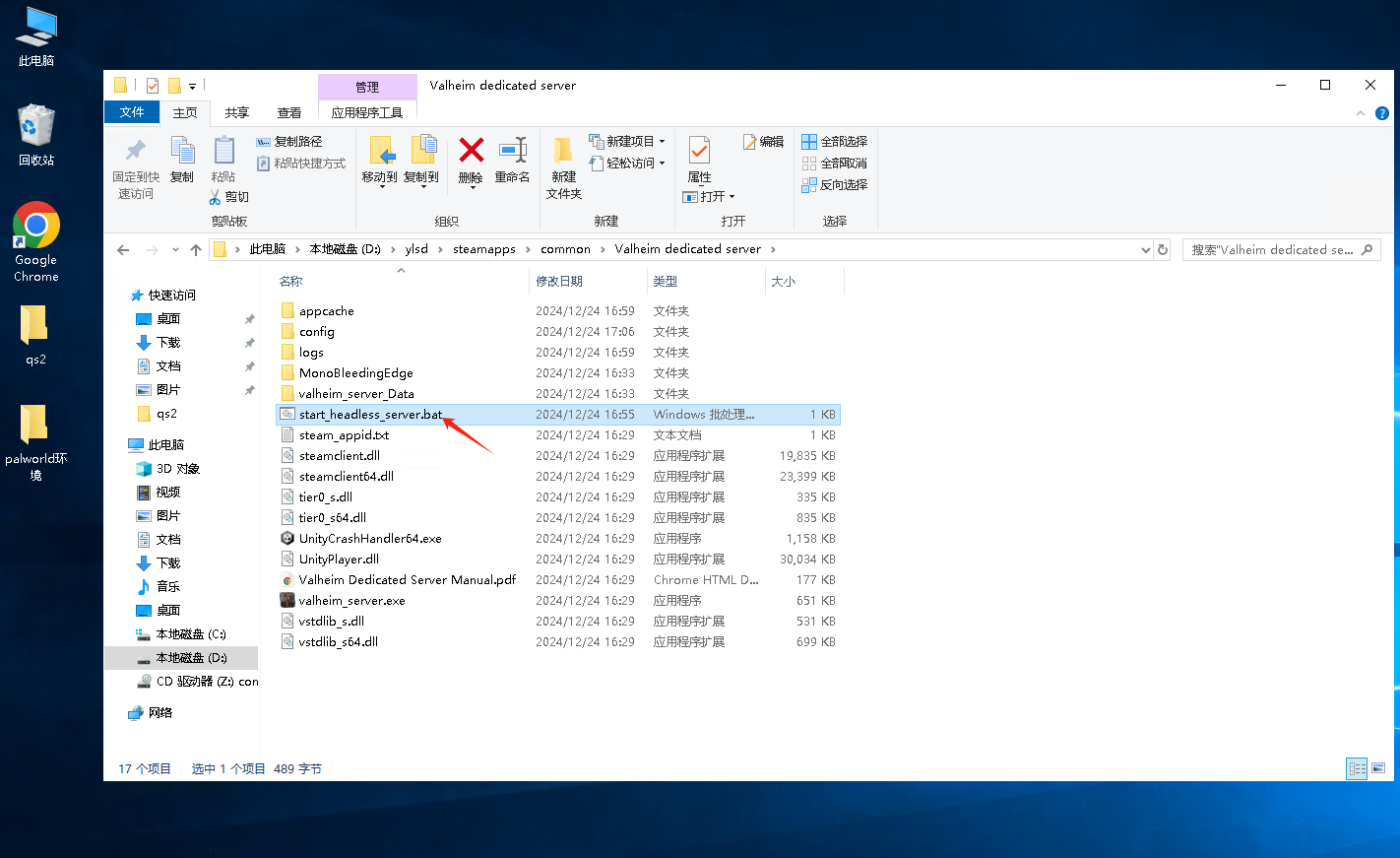Click the red Delete (删除) icon
The height and width of the screenshot is (858, 1400).
pyautogui.click(x=472, y=150)
